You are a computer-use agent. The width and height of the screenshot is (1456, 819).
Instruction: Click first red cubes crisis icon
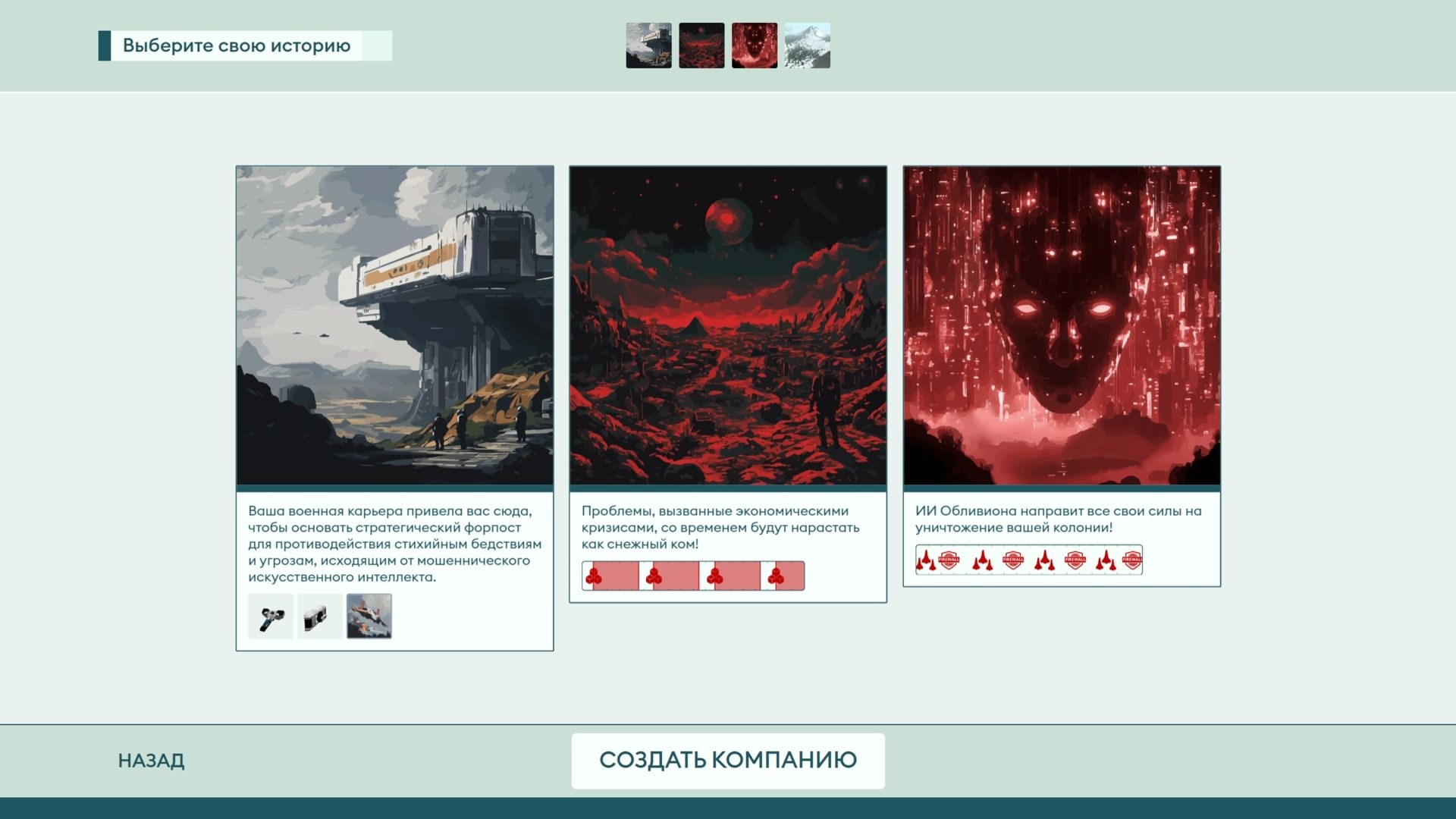(x=594, y=577)
